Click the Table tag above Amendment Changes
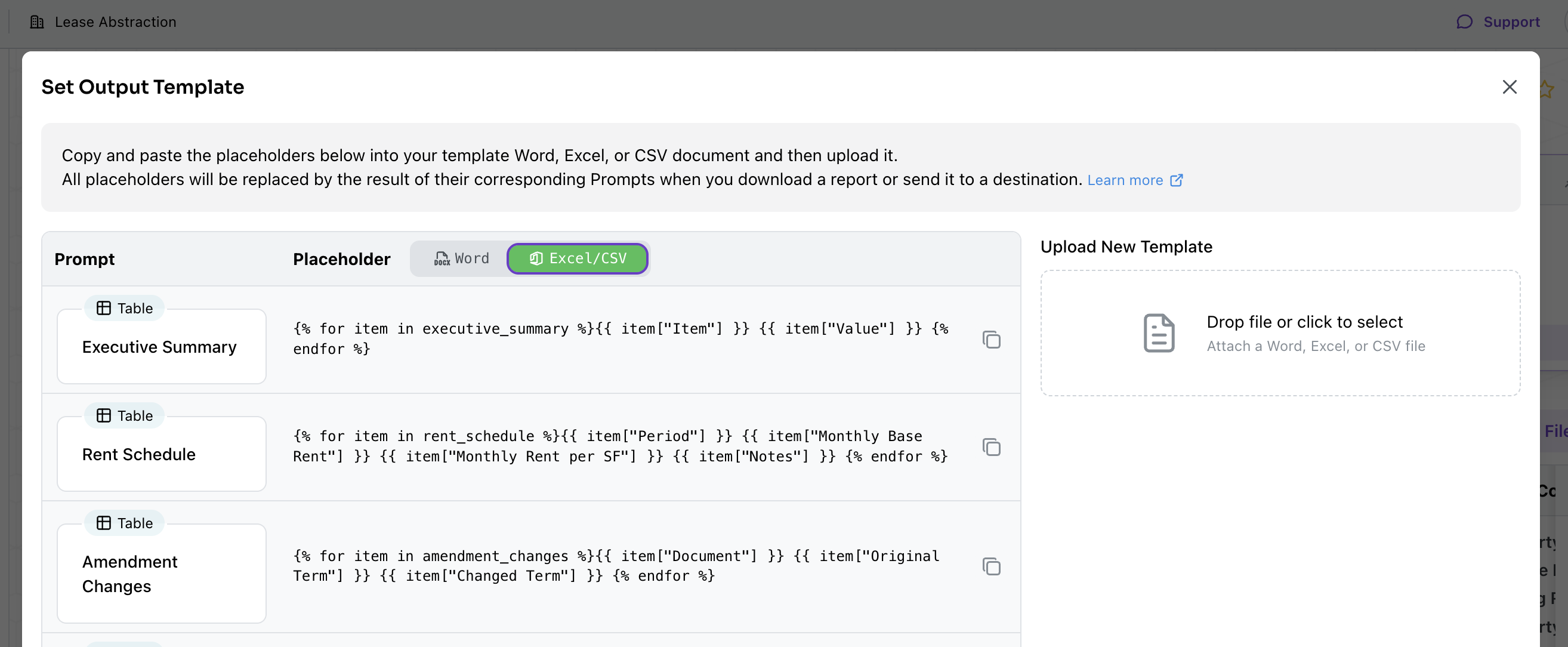The height and width of the screenshot is (647, 1568). coord(125,523)
